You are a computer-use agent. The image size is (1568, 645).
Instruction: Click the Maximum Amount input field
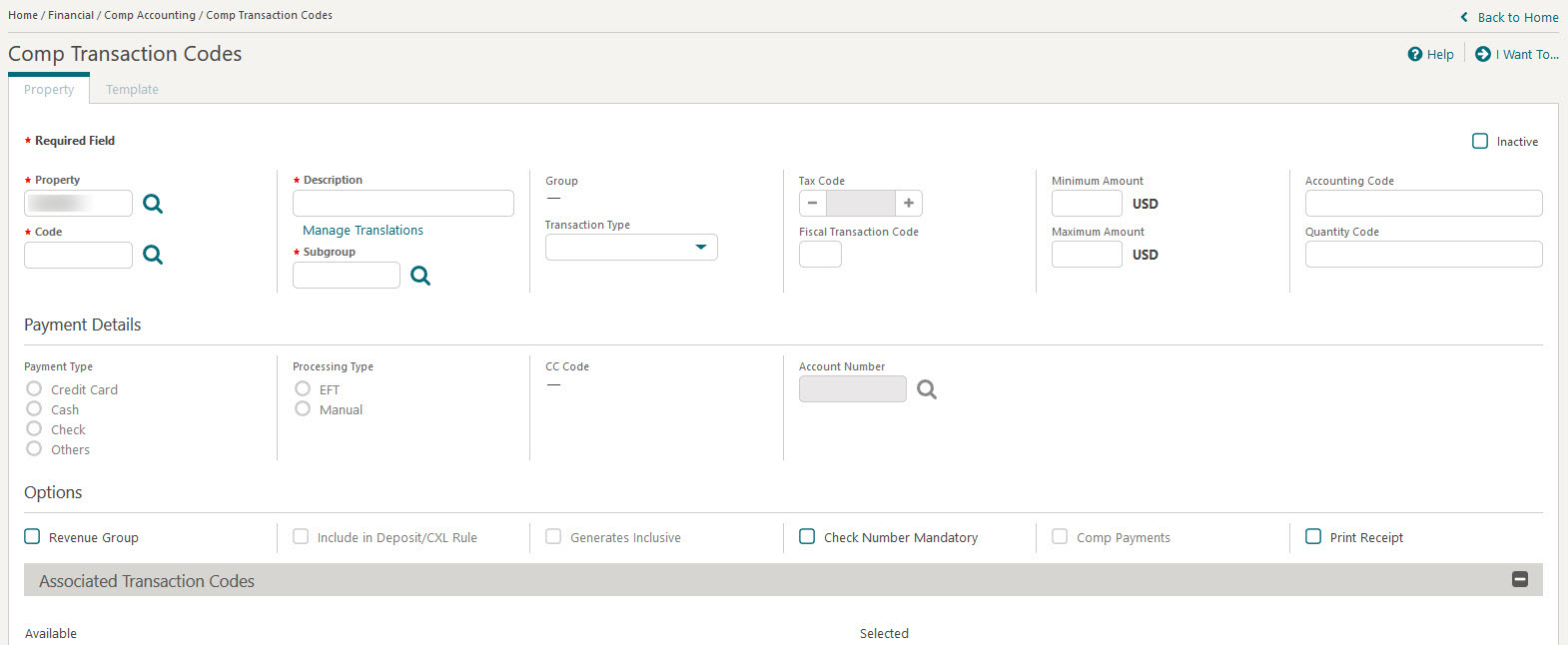pyautogui.click(x=1087, y=255)
